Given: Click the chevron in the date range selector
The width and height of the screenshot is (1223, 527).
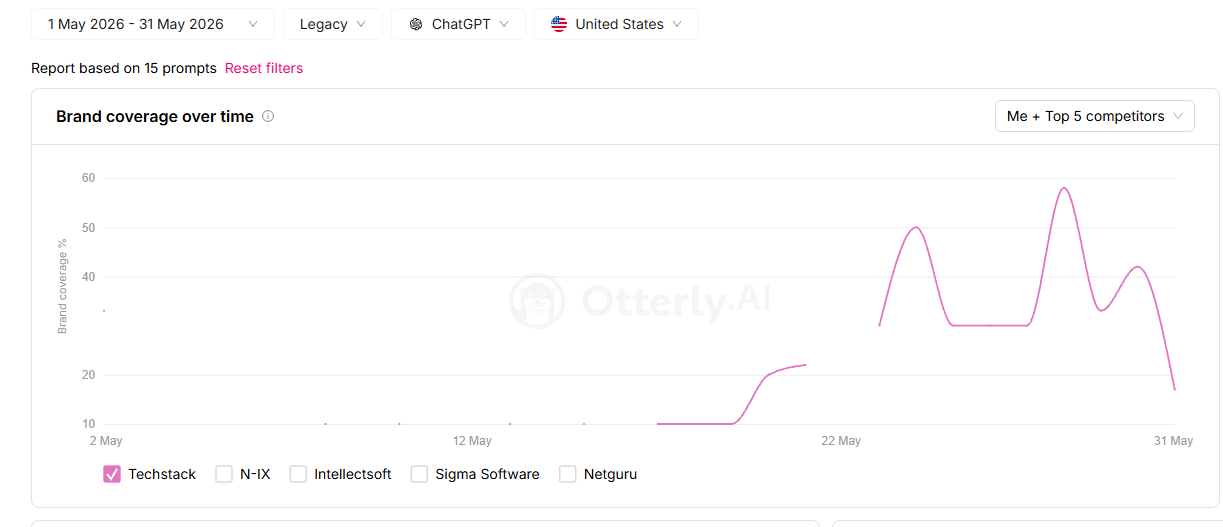Looking at the screenshot, I should point(253,24).
